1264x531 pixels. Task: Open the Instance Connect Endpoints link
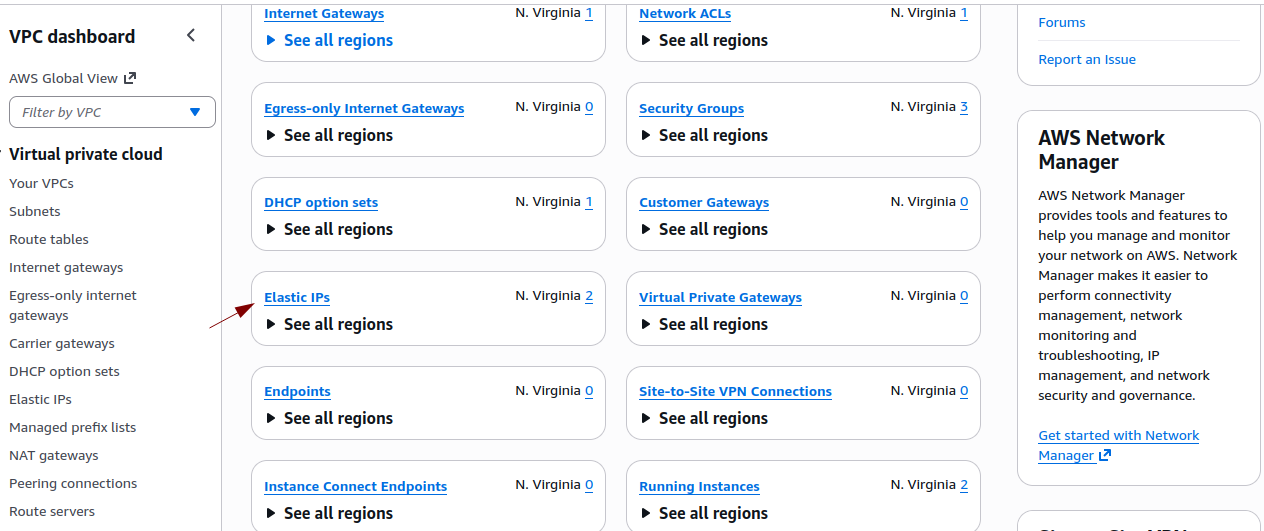click(355, 486)
